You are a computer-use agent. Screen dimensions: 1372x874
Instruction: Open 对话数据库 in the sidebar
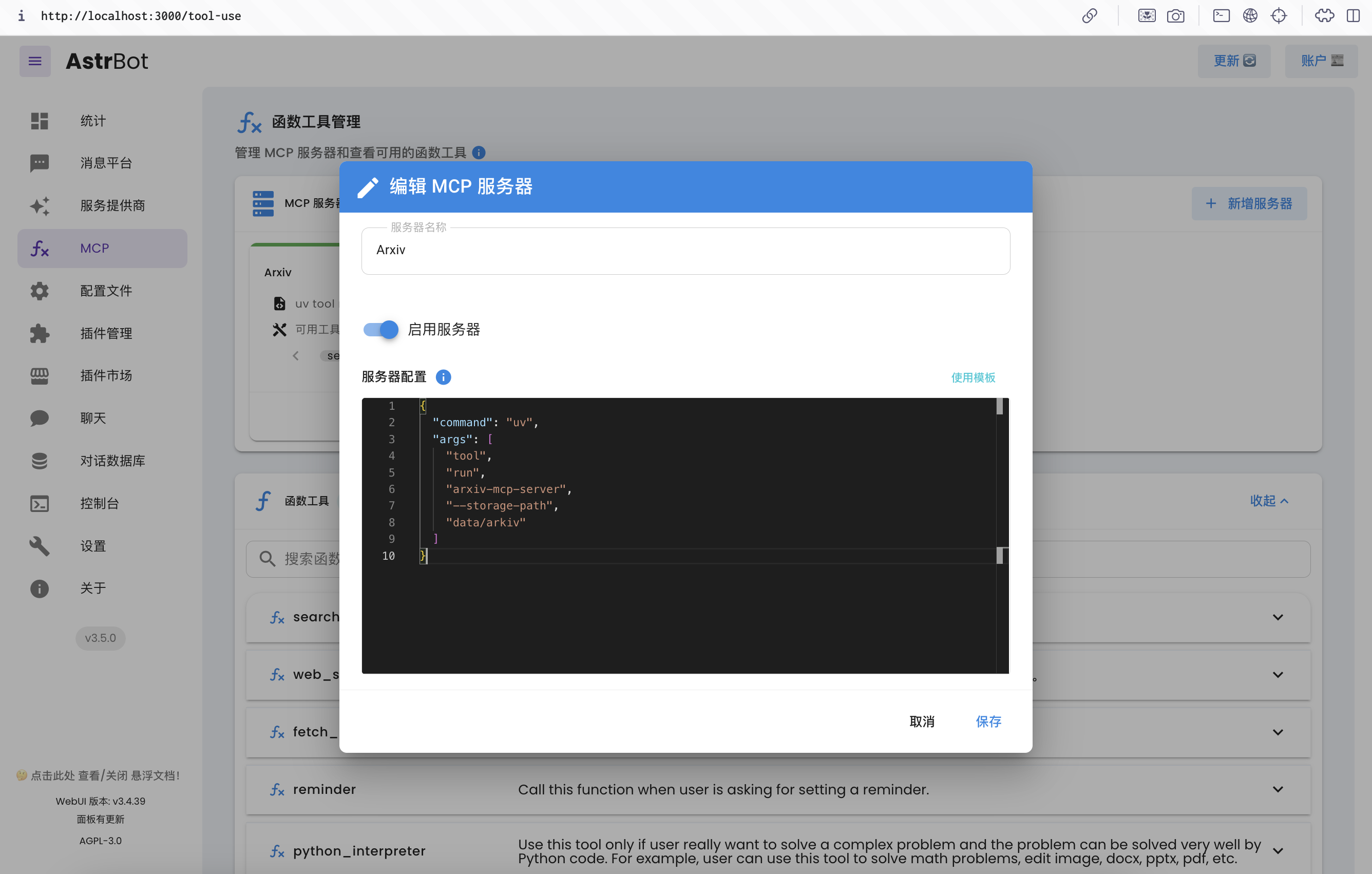112,460
